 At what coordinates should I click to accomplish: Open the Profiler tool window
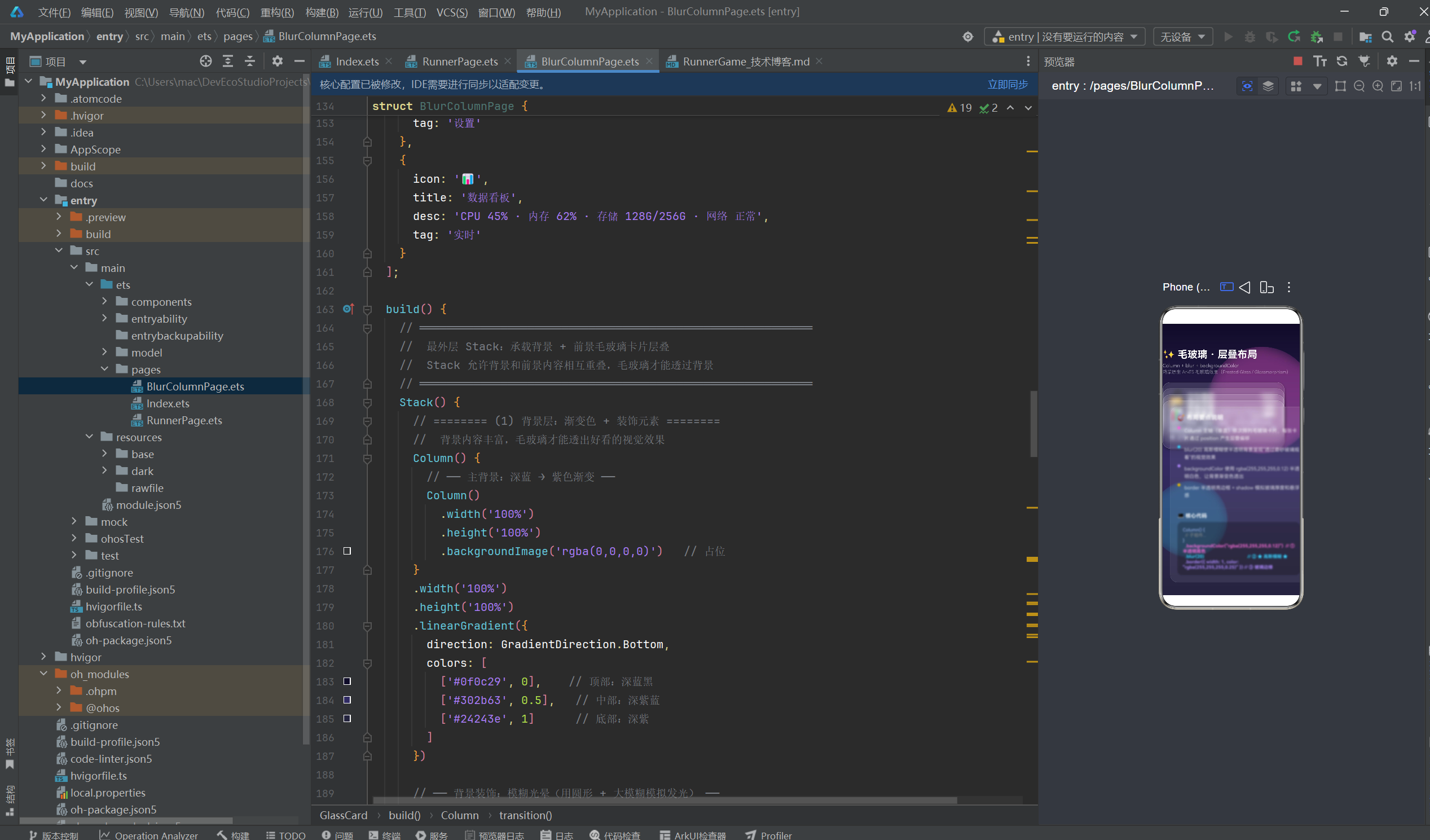(769, 835)
